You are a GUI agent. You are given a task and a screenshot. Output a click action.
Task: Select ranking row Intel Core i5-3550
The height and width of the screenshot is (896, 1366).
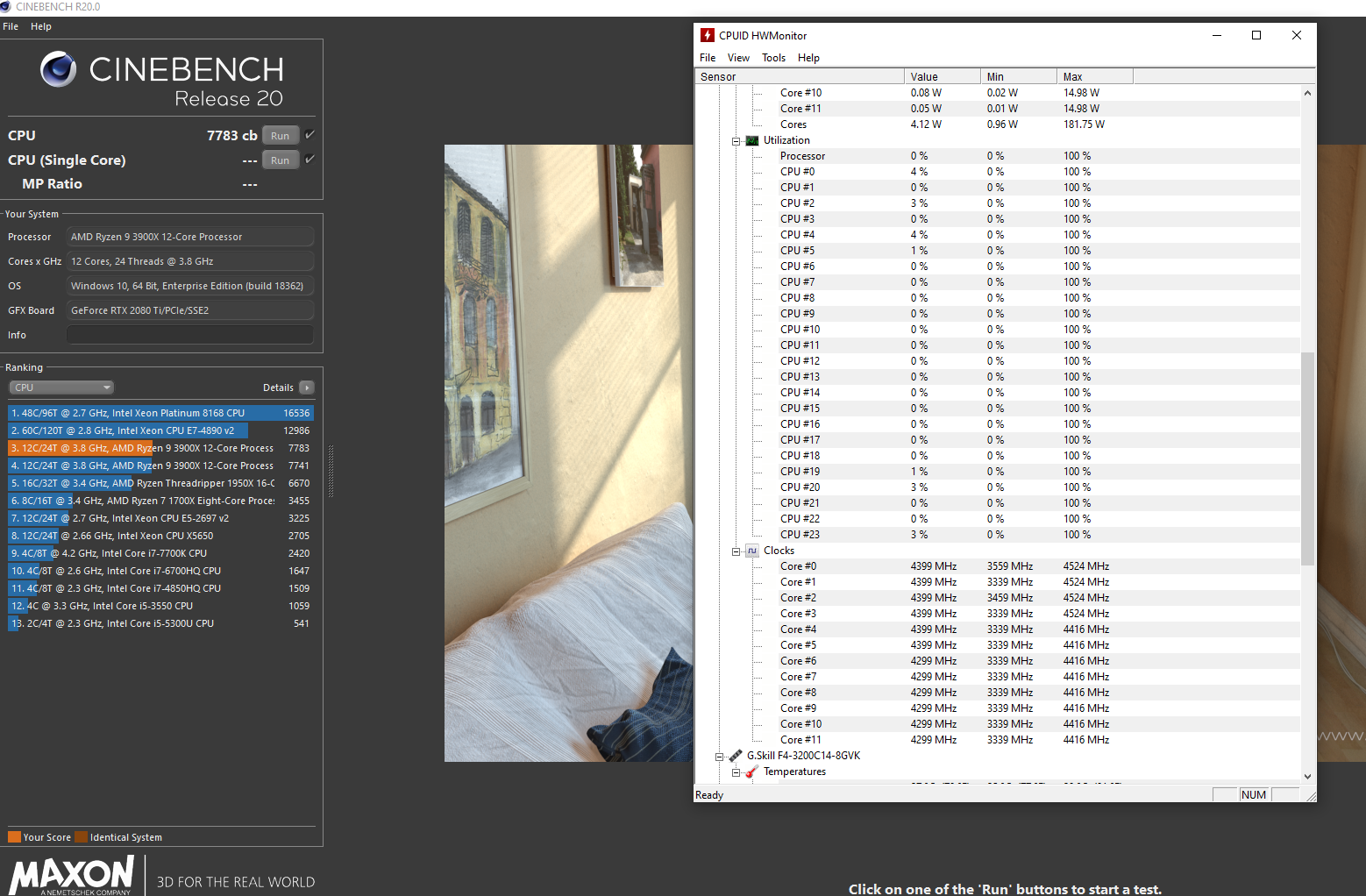click(161, 606)
